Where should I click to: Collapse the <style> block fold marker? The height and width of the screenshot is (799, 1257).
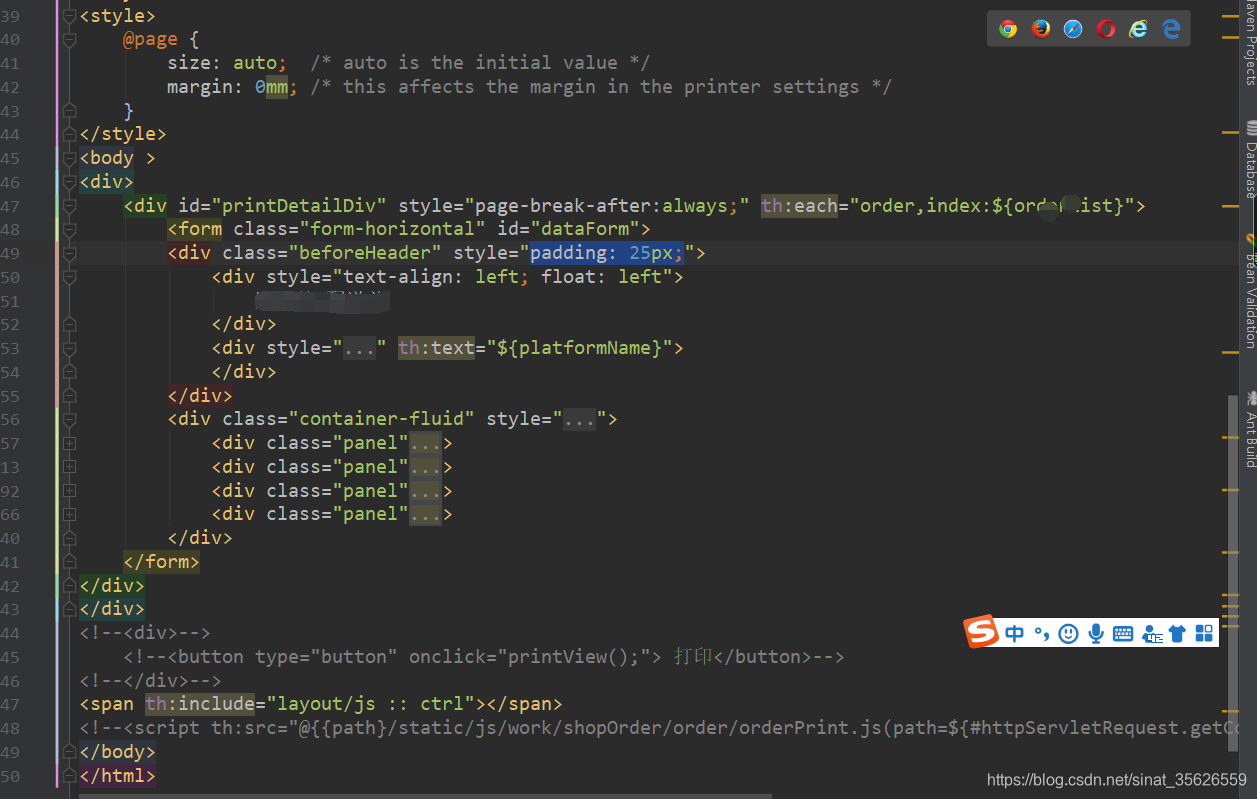click(x=69, y=16)
